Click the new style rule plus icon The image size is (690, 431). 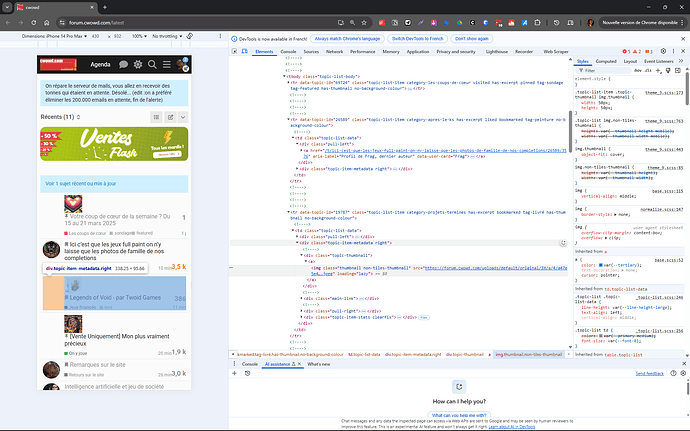(x=658, y=70)
